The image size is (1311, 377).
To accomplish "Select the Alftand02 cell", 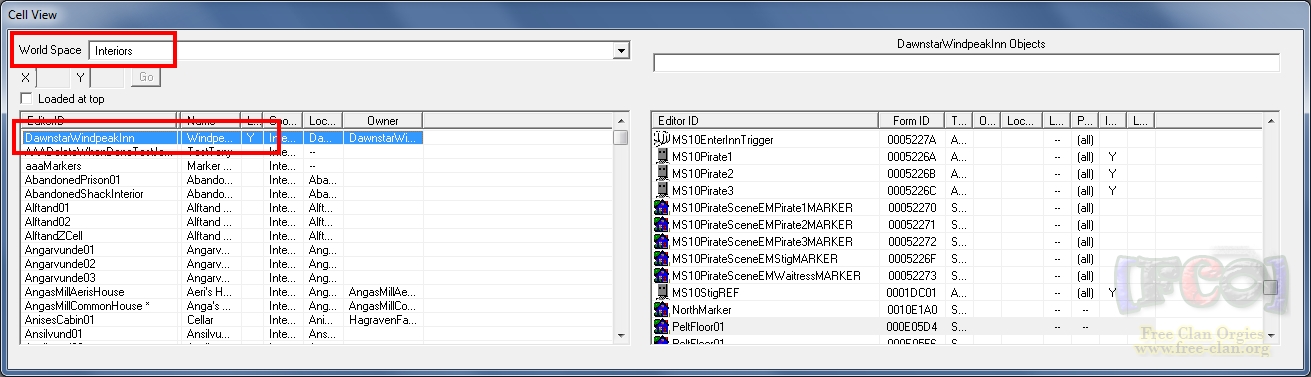I will pyautogui.click(x=47, y=221).
